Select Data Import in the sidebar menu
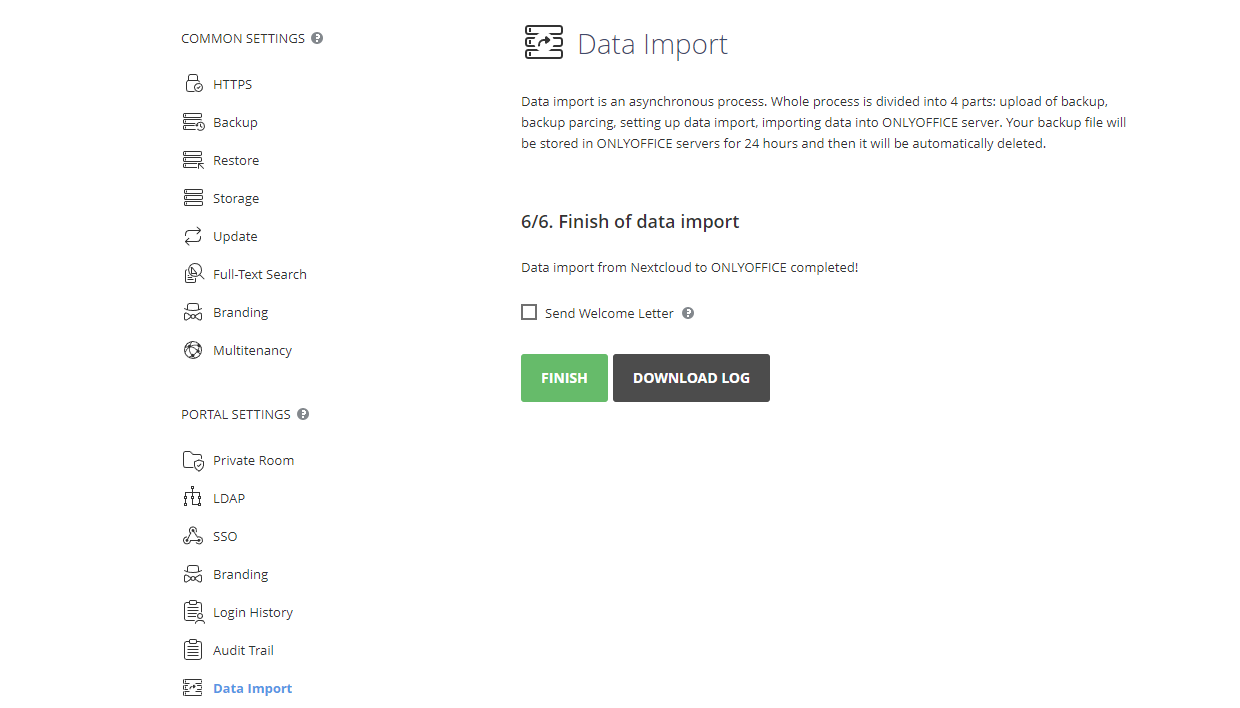The image size is (1240, 708). (x=252, y=687)
